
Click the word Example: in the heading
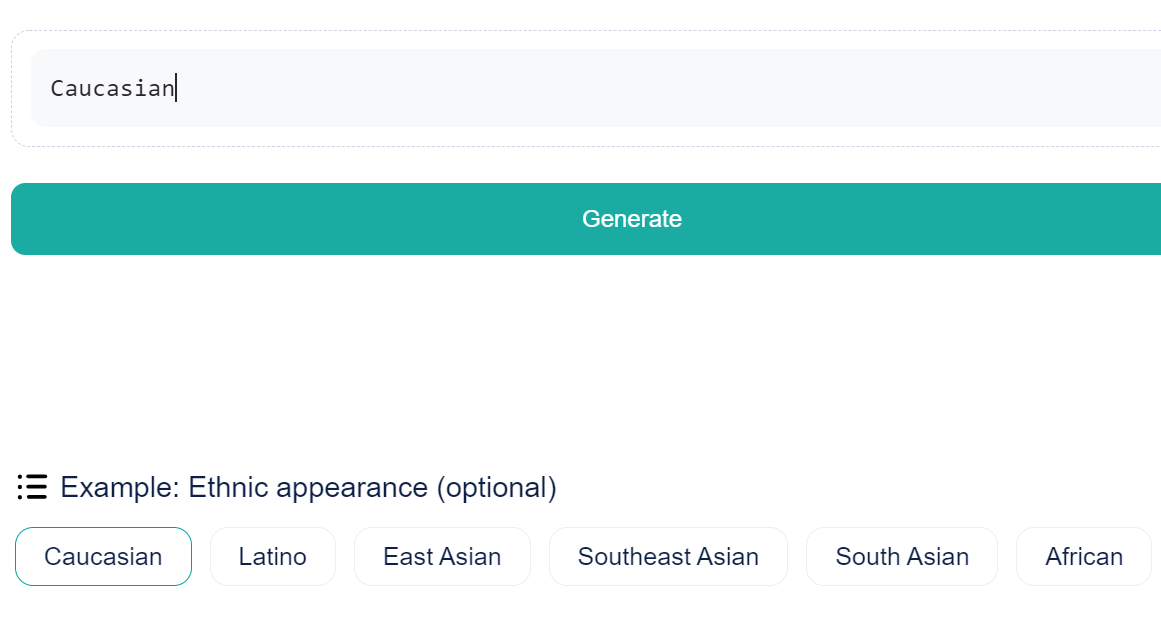(120, 487)
